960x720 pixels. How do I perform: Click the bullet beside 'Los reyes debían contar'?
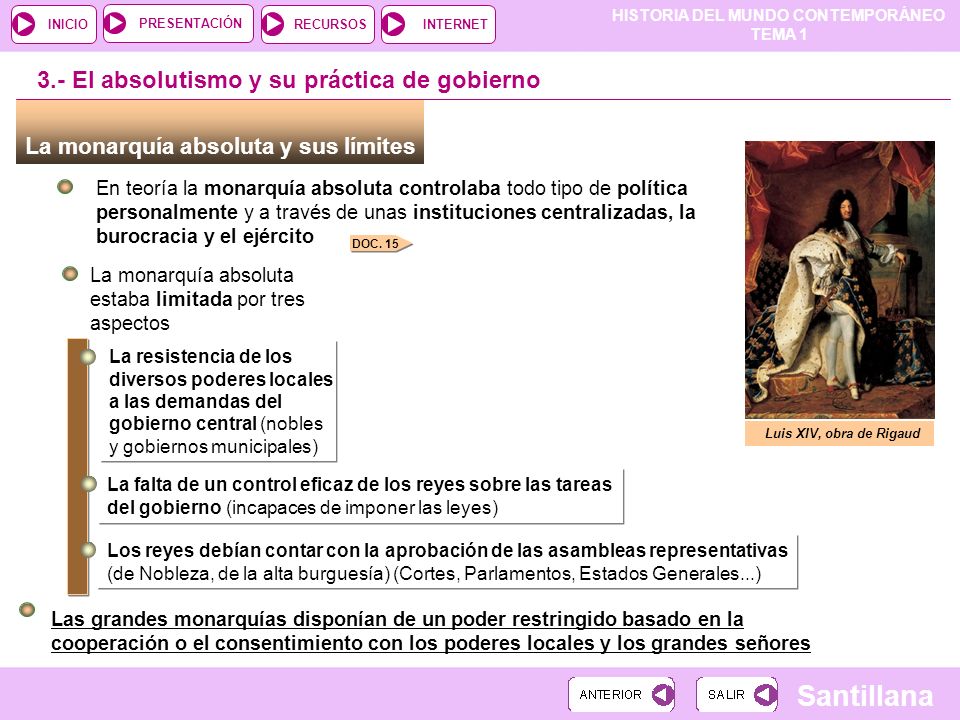(89, 550)
